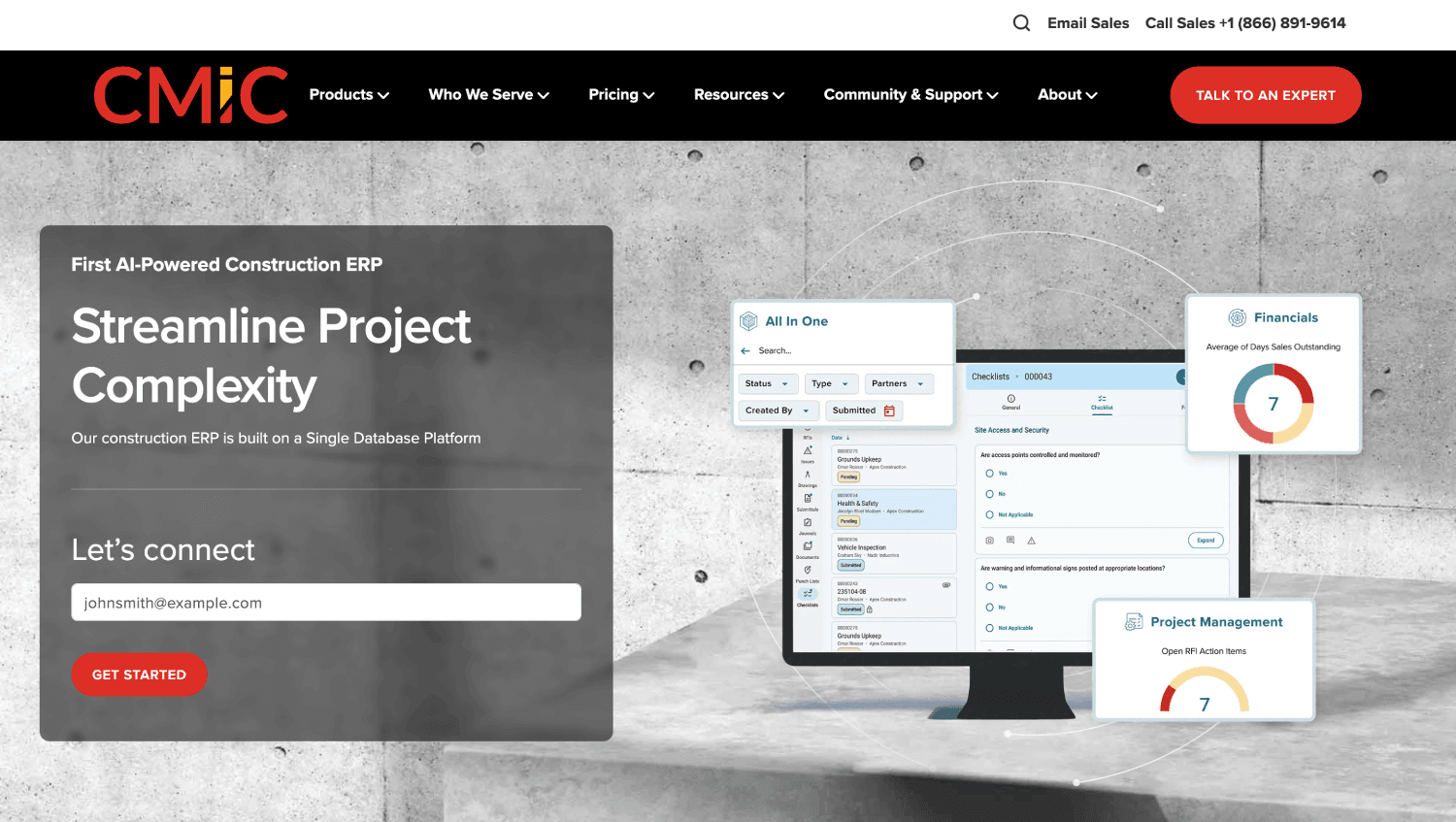
Task: Click the Expand button in checklist question
Action: coord(1206,541)
